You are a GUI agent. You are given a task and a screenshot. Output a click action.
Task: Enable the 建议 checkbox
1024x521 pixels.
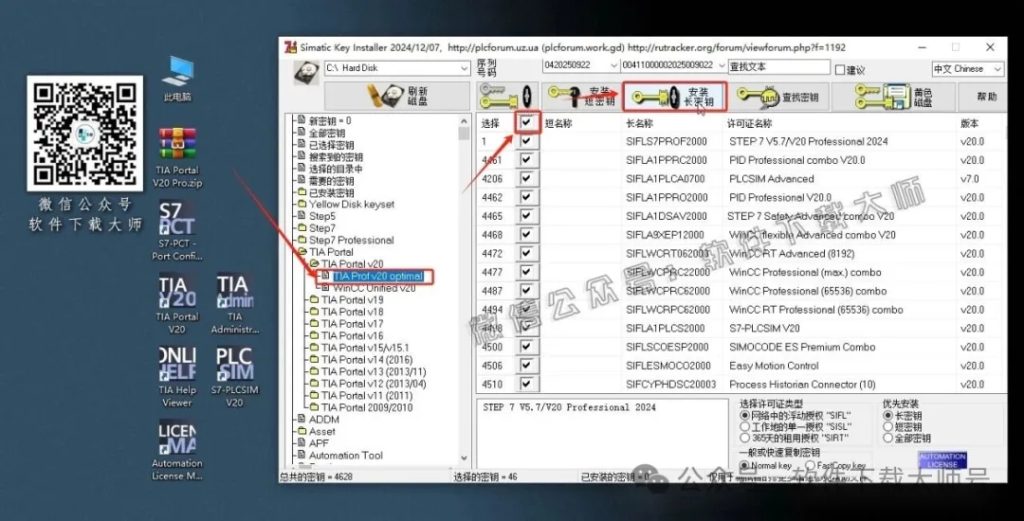840,69
